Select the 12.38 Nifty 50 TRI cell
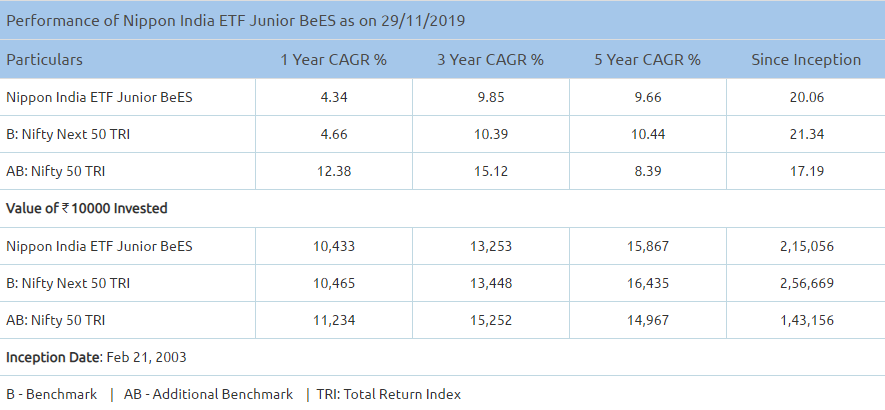 [333, 171]
